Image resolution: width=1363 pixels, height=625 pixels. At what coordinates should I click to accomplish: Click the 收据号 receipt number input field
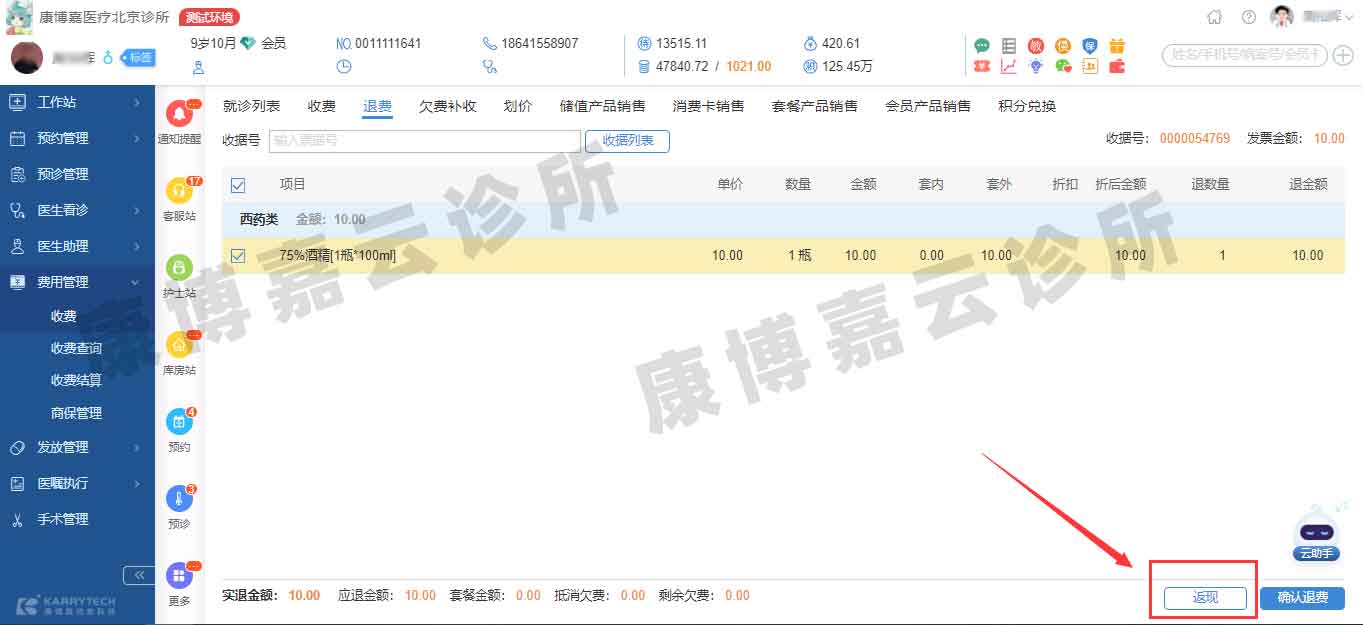(424, 141)
